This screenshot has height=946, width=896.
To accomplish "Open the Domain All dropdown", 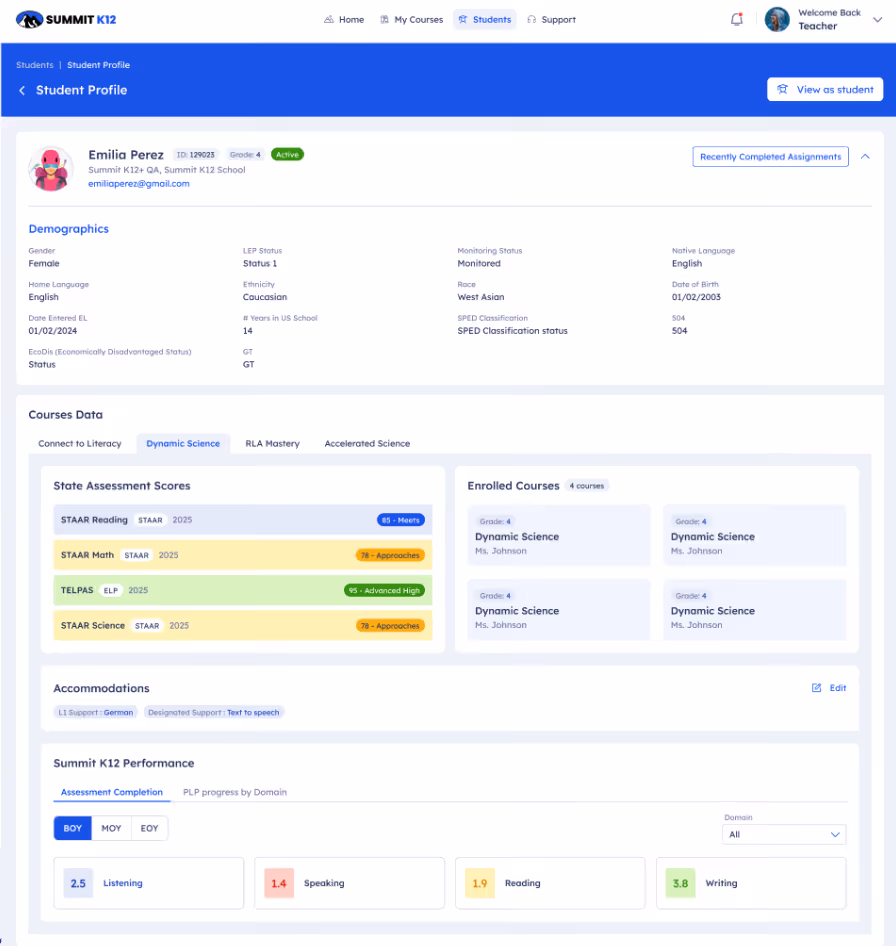I will 784,834.
